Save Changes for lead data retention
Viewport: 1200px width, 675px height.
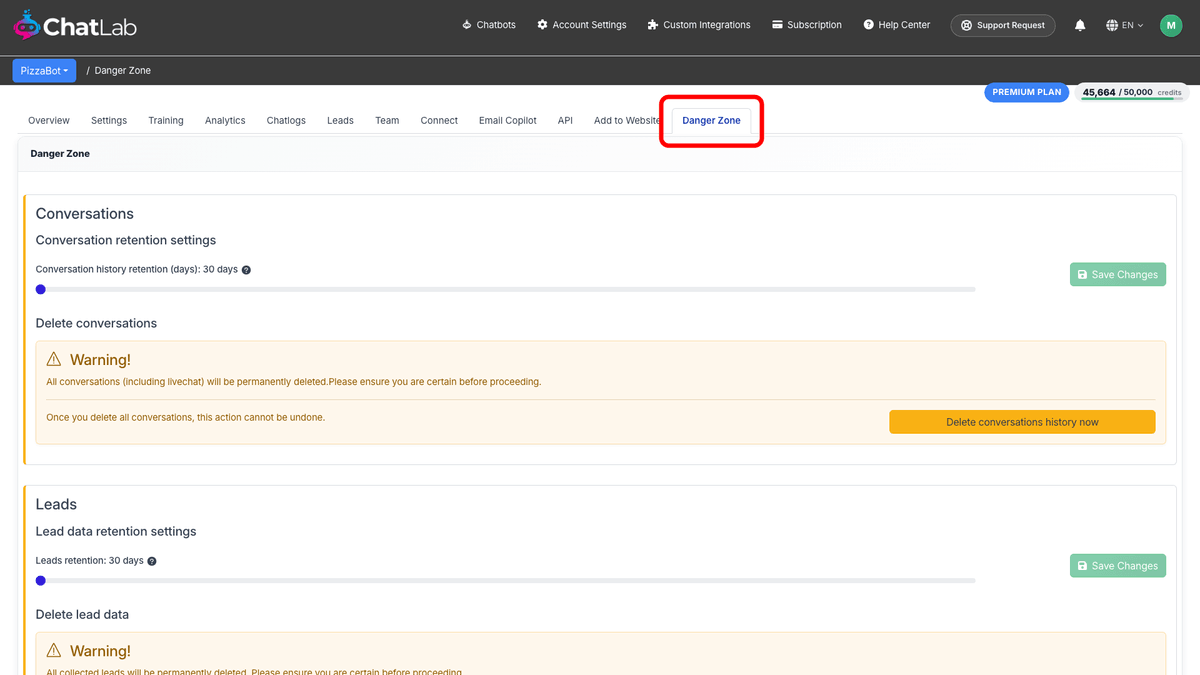(1118, 566)
